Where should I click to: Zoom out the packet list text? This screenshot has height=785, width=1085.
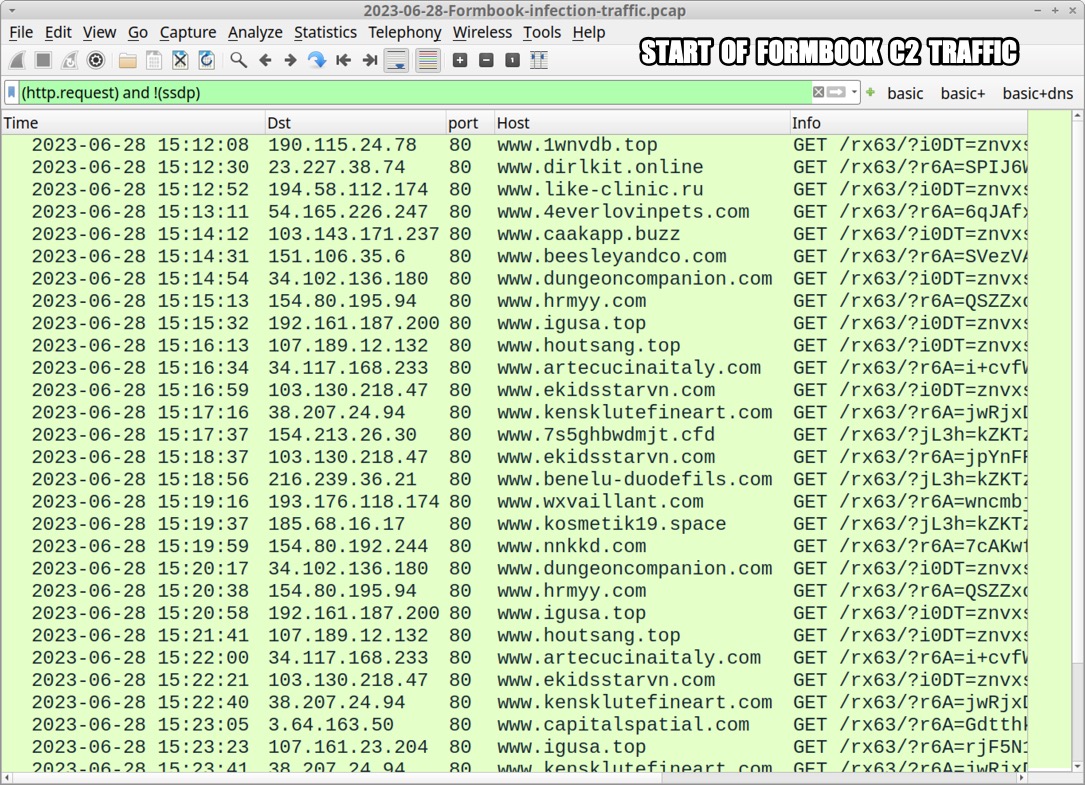pos(486,60)
